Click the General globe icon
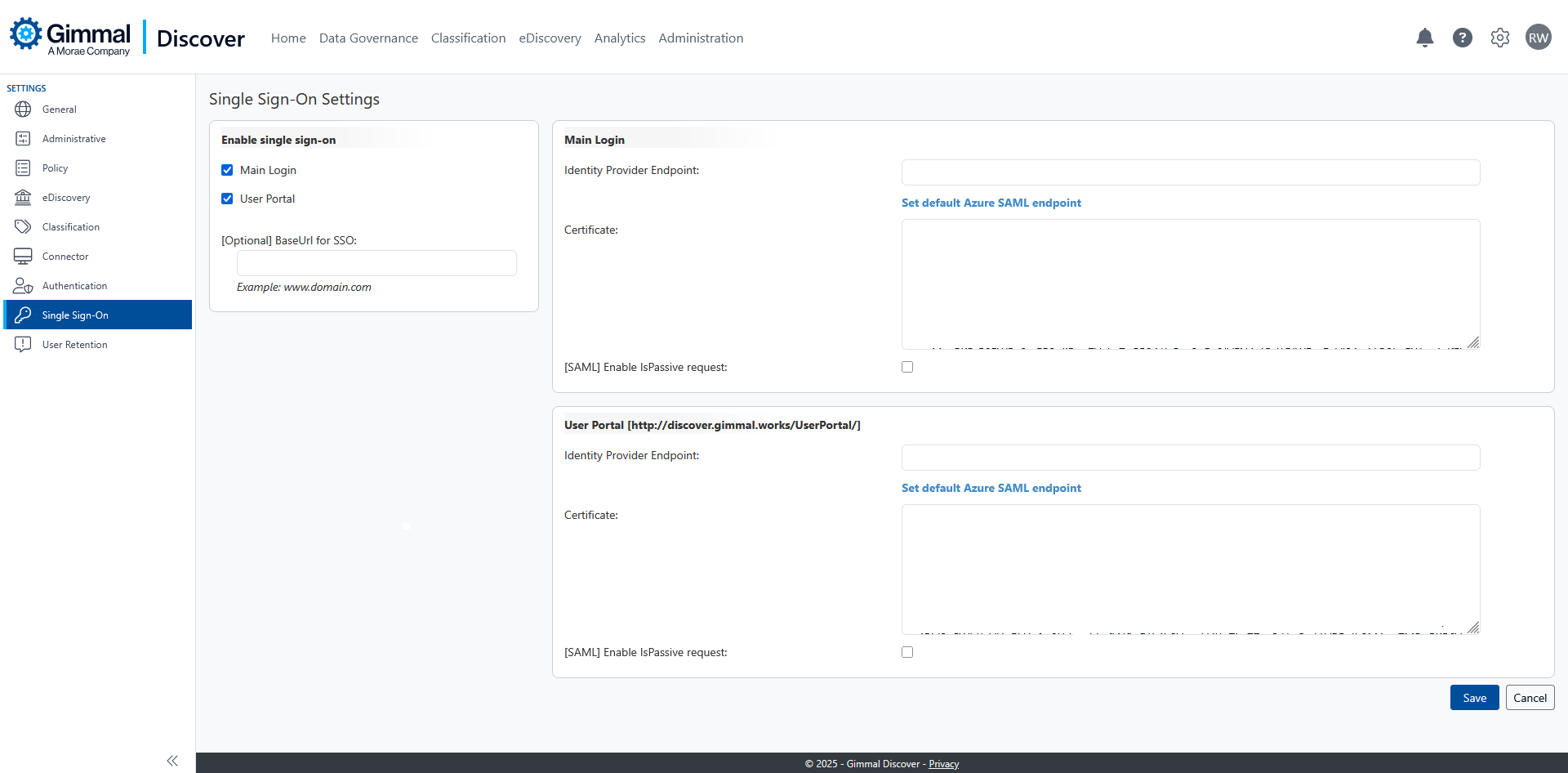 (23, 109)
